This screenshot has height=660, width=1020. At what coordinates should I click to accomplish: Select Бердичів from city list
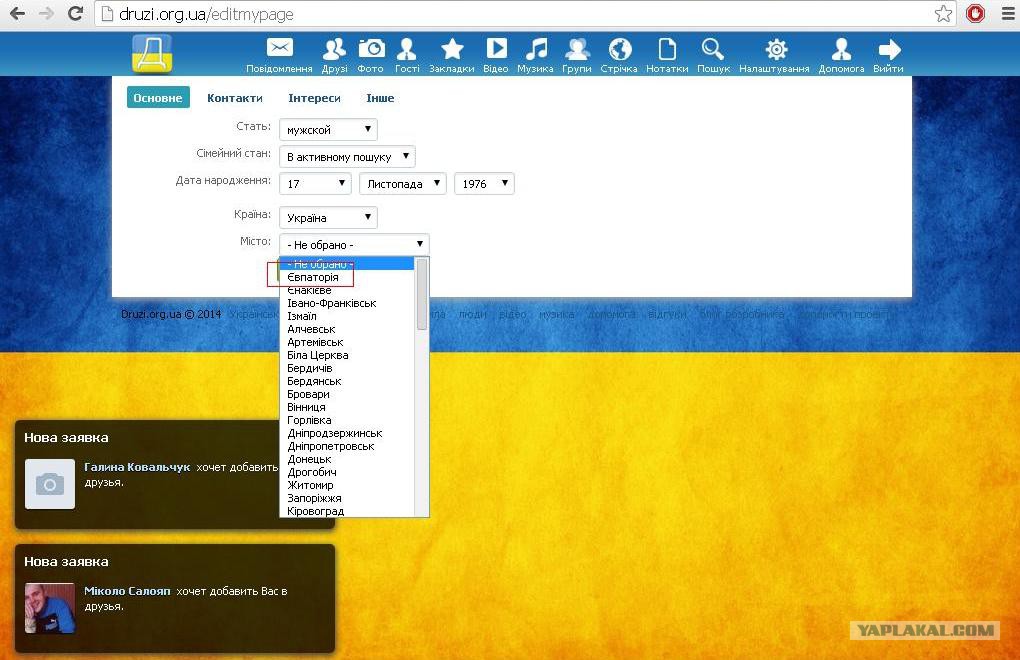[x=347, y=368]
